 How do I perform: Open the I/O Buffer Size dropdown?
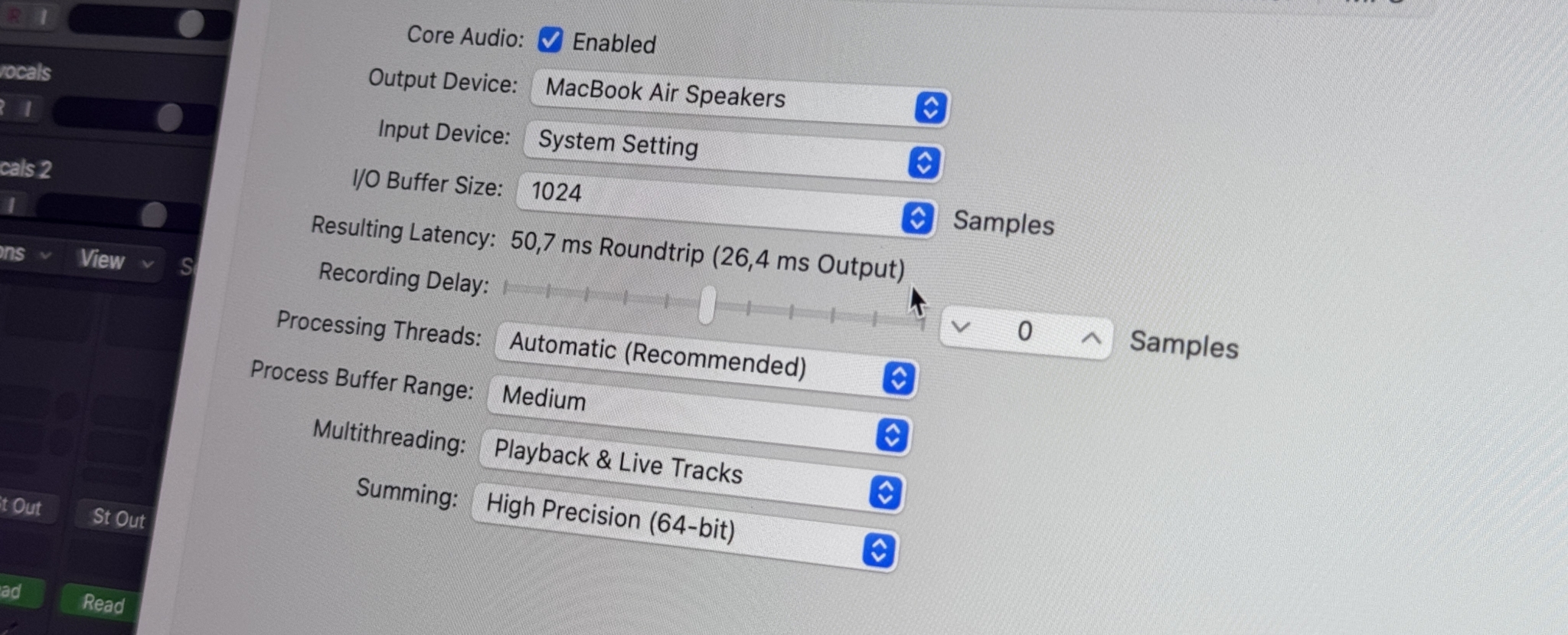click(726, 205)
